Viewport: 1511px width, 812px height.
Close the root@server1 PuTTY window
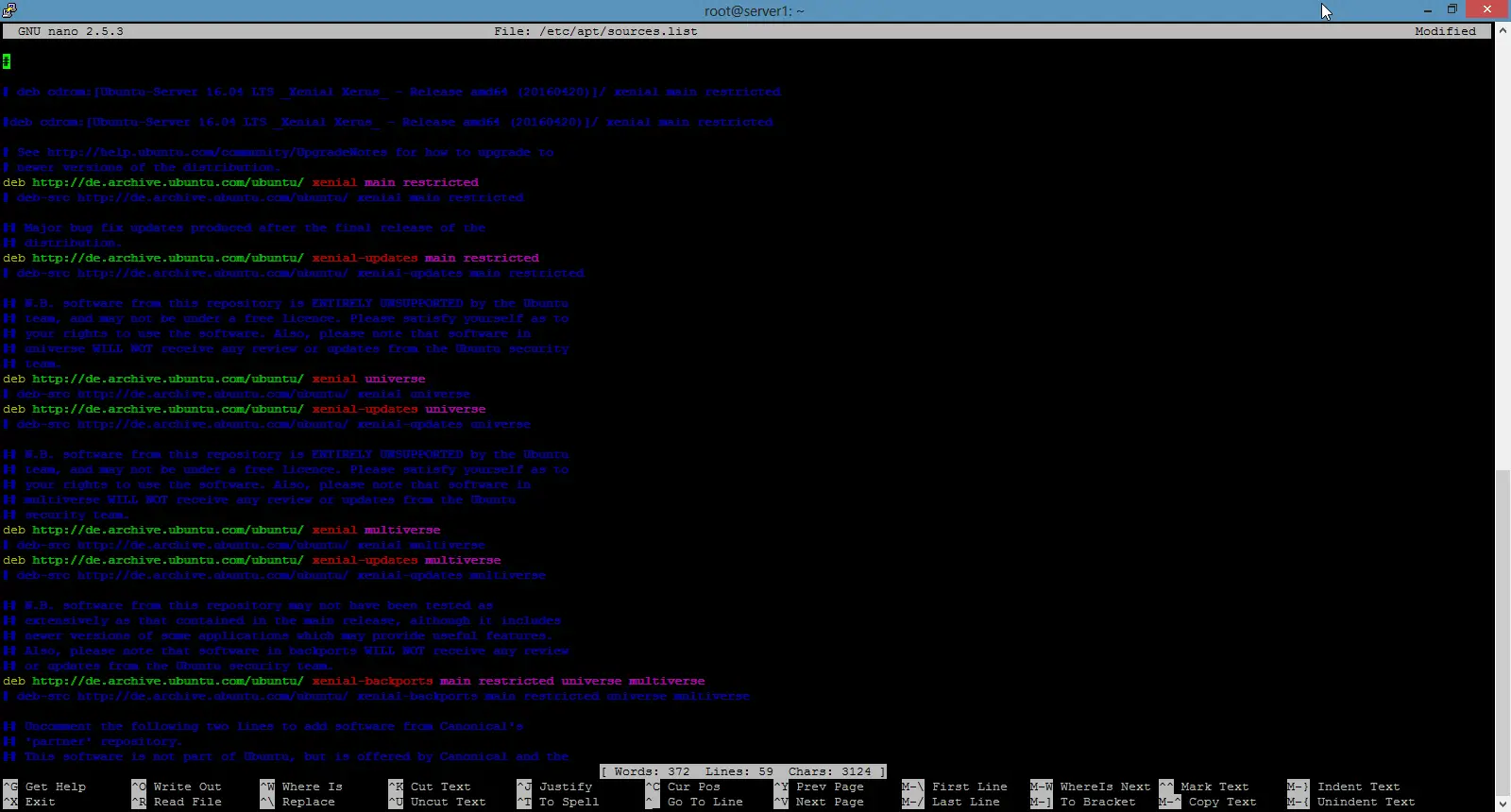[x=1488, y=9]
